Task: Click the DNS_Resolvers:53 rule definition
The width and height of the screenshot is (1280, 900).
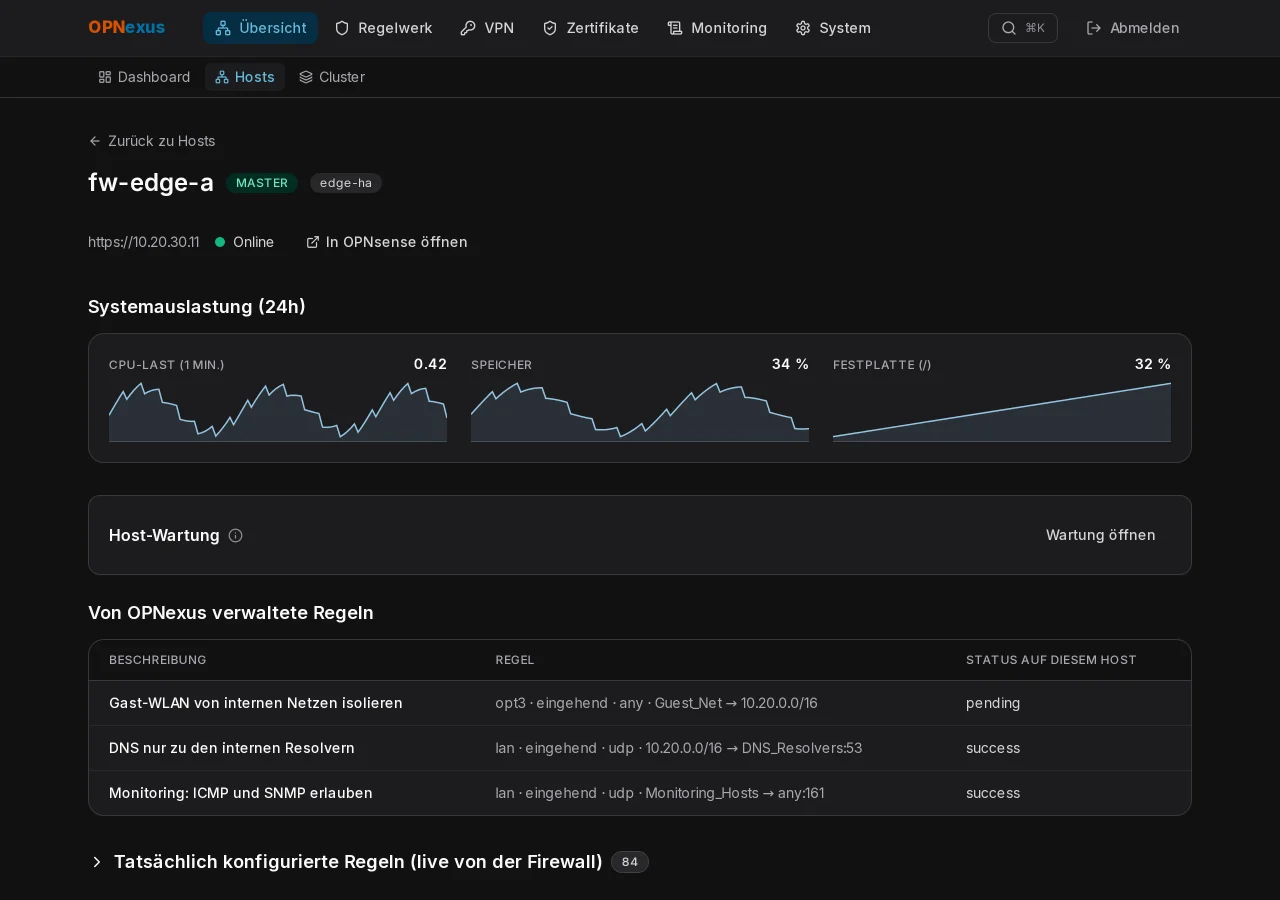Action: 678,748
